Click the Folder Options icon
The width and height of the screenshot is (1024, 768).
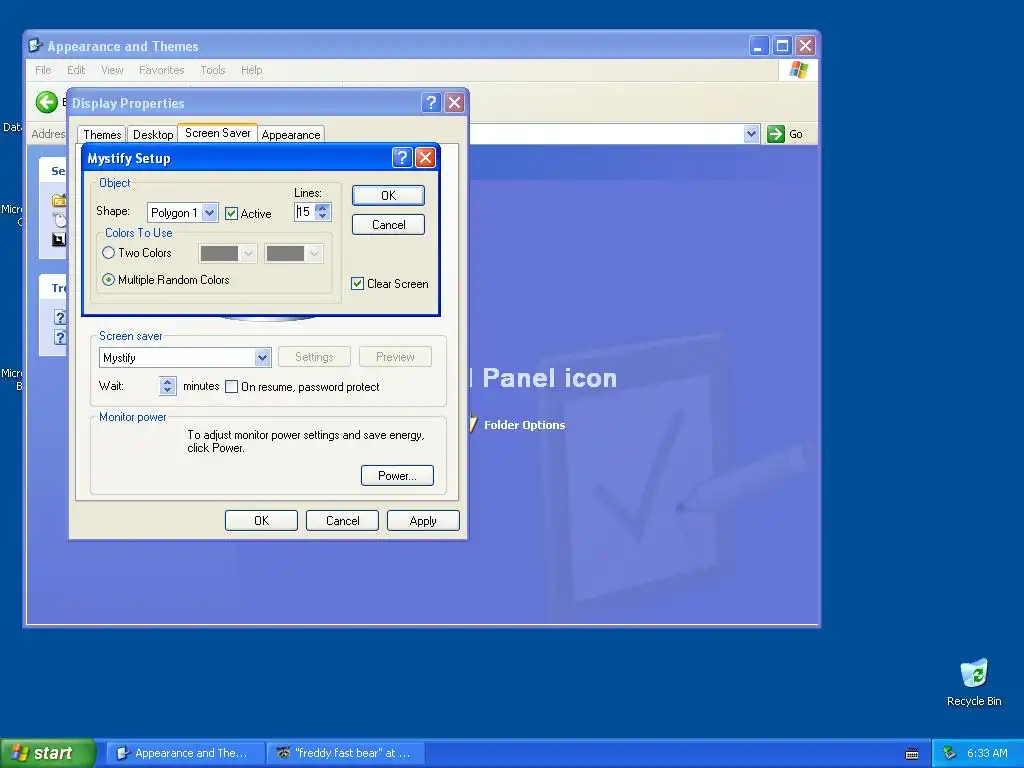(x=473, y=424)
